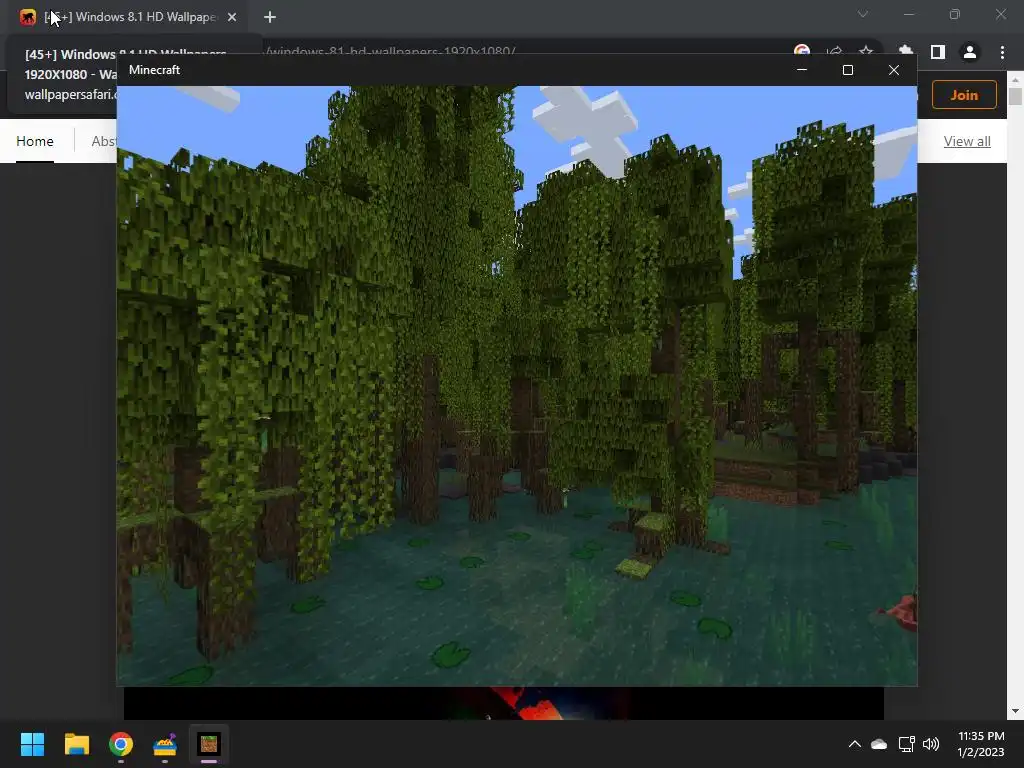Open the volume speaker tray icon
This screenshot has height=768, width=1024.
(x=931, y=744)
